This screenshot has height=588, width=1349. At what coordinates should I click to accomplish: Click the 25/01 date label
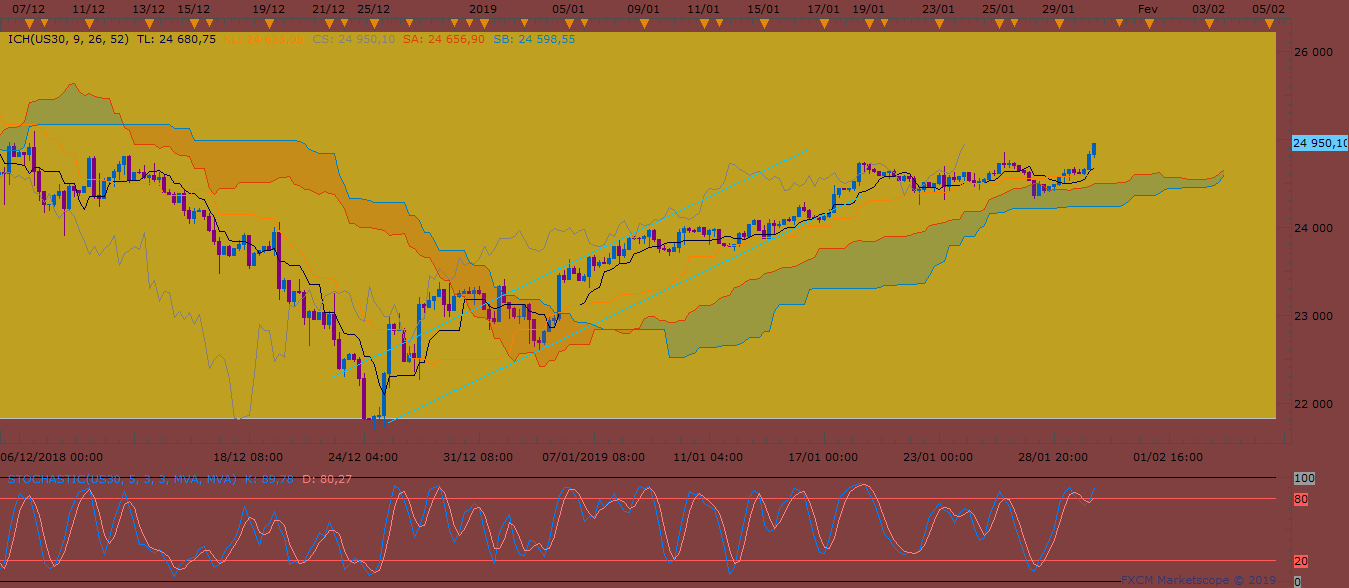998,8
